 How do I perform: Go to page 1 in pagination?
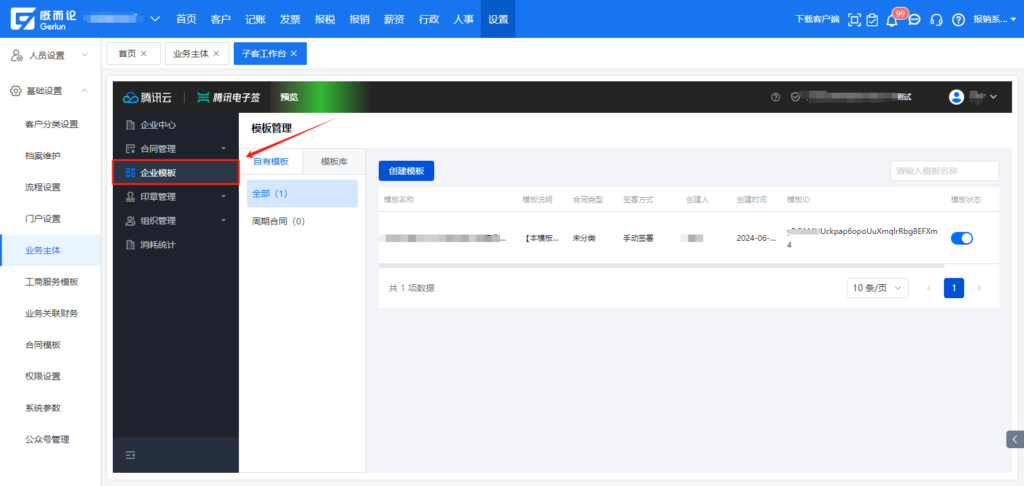(x=953, y=288)
